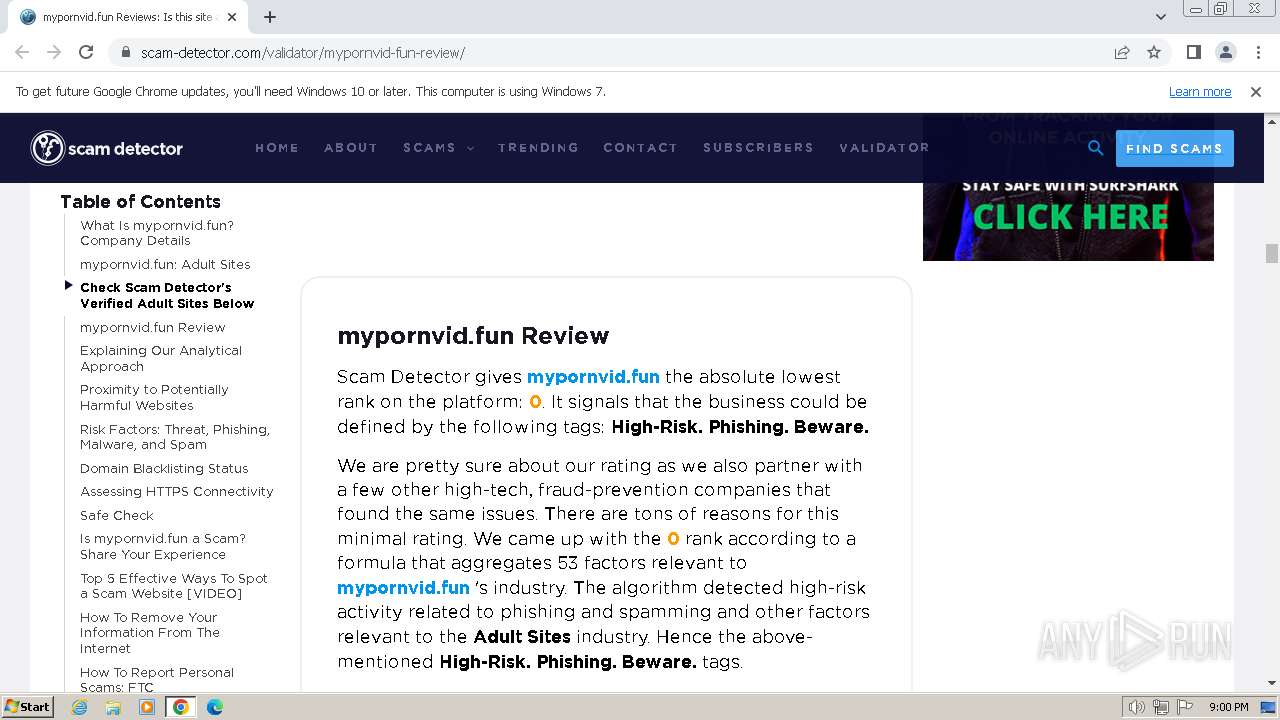Screen dimensions: 1280x720
Task: Jump to What Is mypornvid.fun? Company Details
Action: (157, 233)
